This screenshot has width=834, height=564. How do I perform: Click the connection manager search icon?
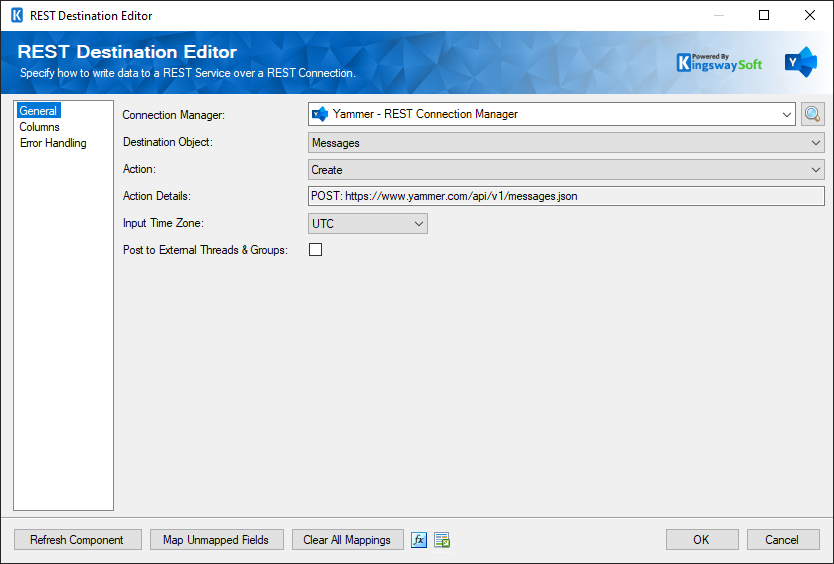point(812,114)
